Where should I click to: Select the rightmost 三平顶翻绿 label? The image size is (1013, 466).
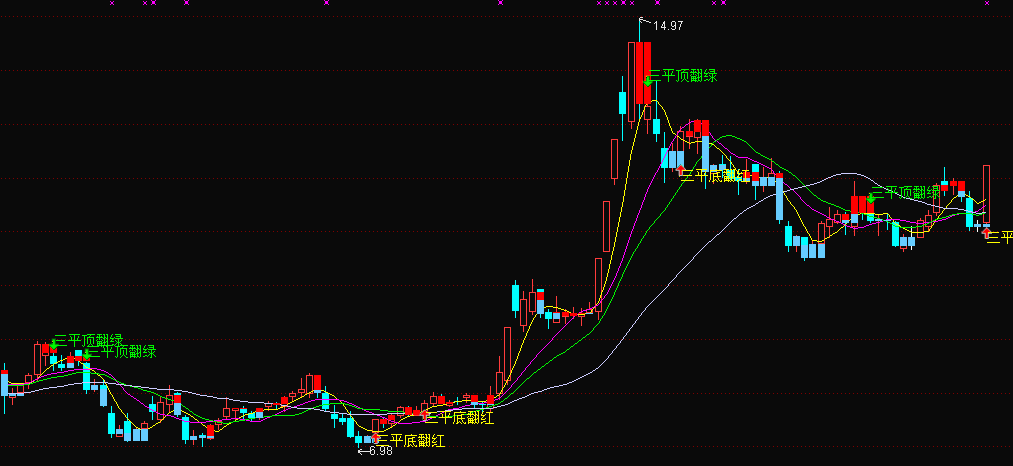[x=906, y=192]
